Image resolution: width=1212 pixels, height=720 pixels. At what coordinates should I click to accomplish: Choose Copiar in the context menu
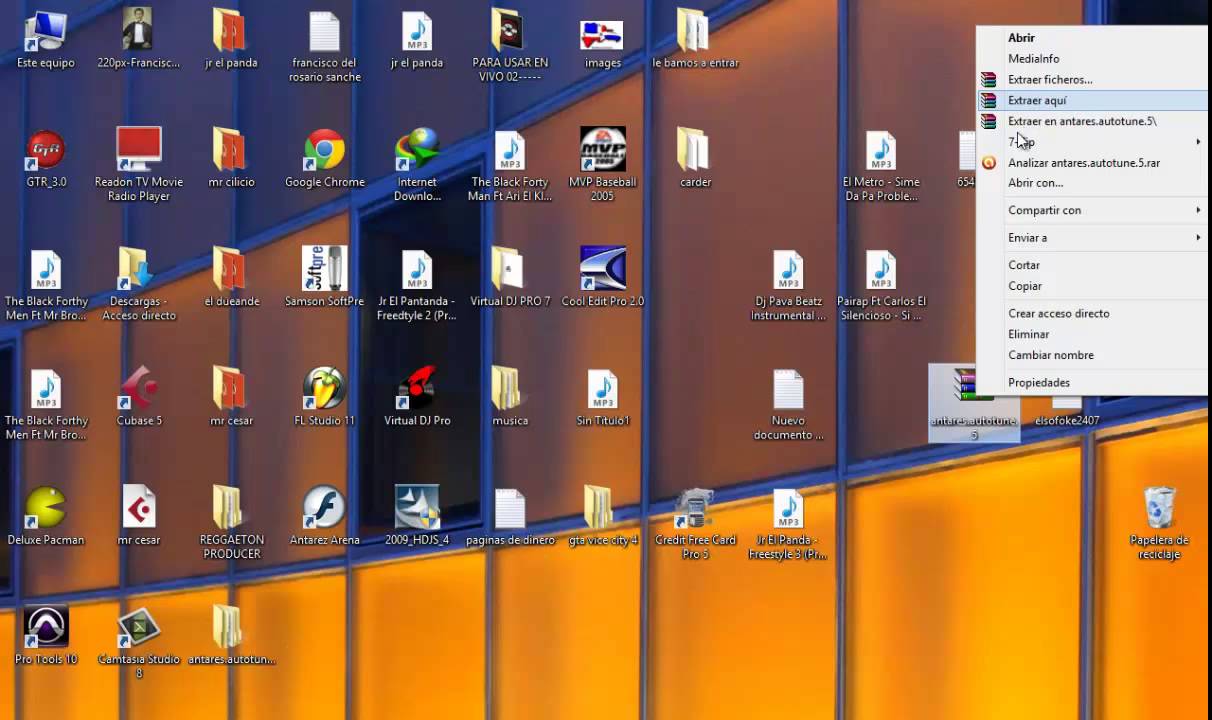pyautogui.click(x=1092, y=286)
